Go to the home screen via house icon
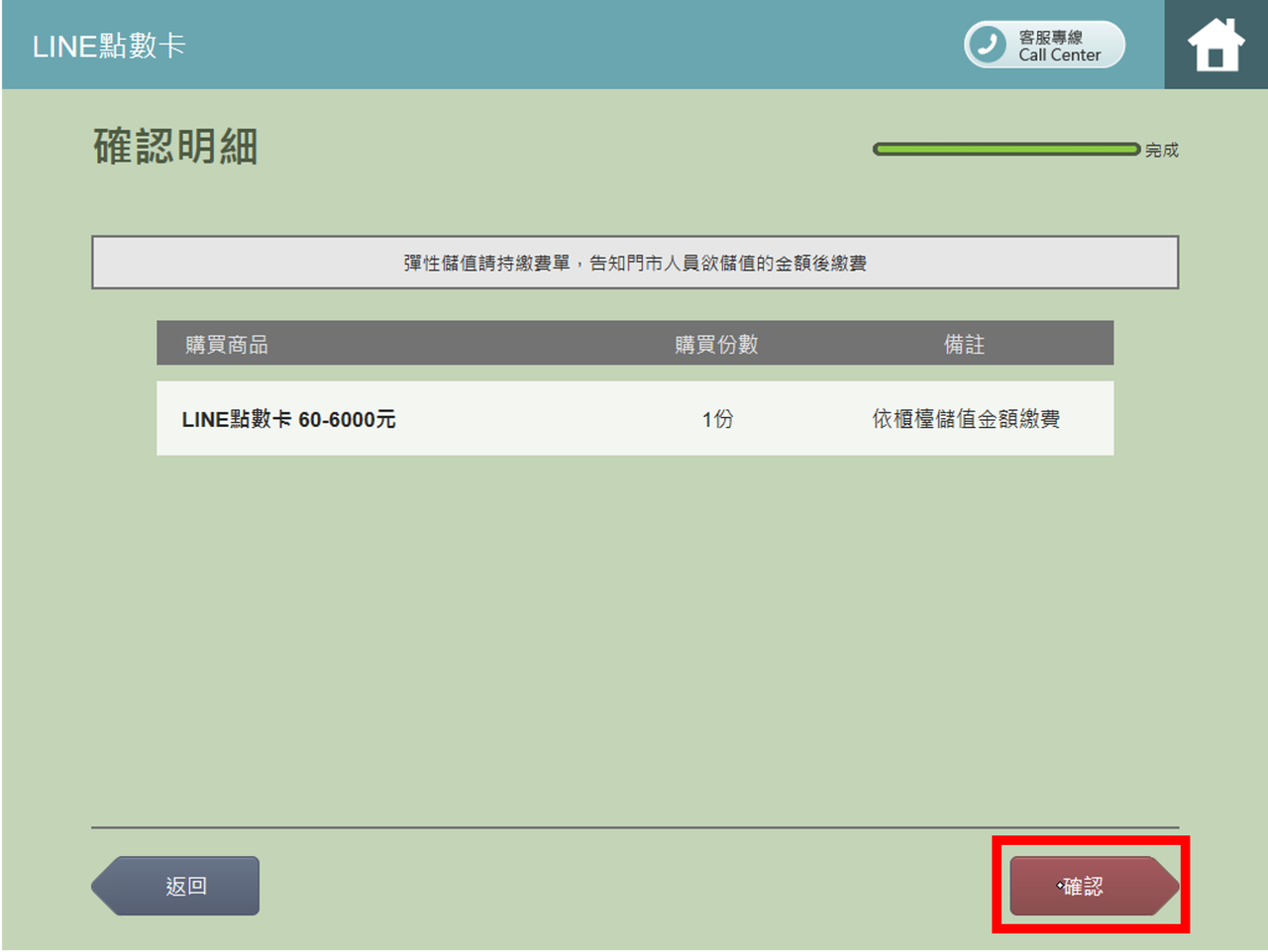 pos(1215,45)
